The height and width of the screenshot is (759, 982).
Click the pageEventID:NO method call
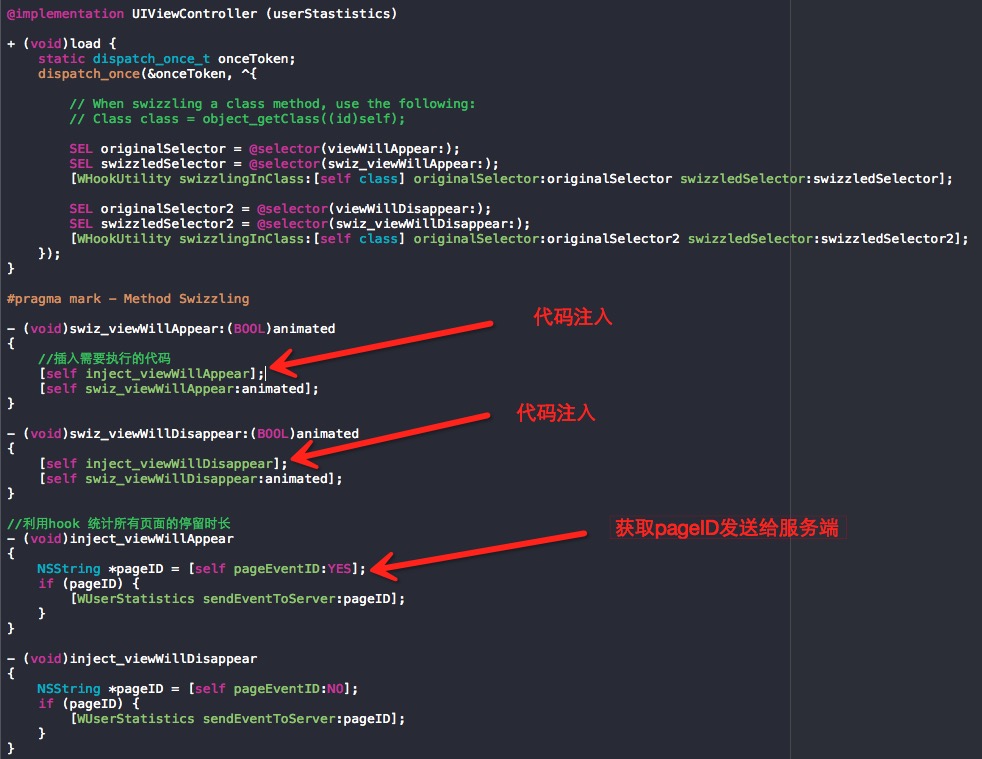click(x=288, y=689)
